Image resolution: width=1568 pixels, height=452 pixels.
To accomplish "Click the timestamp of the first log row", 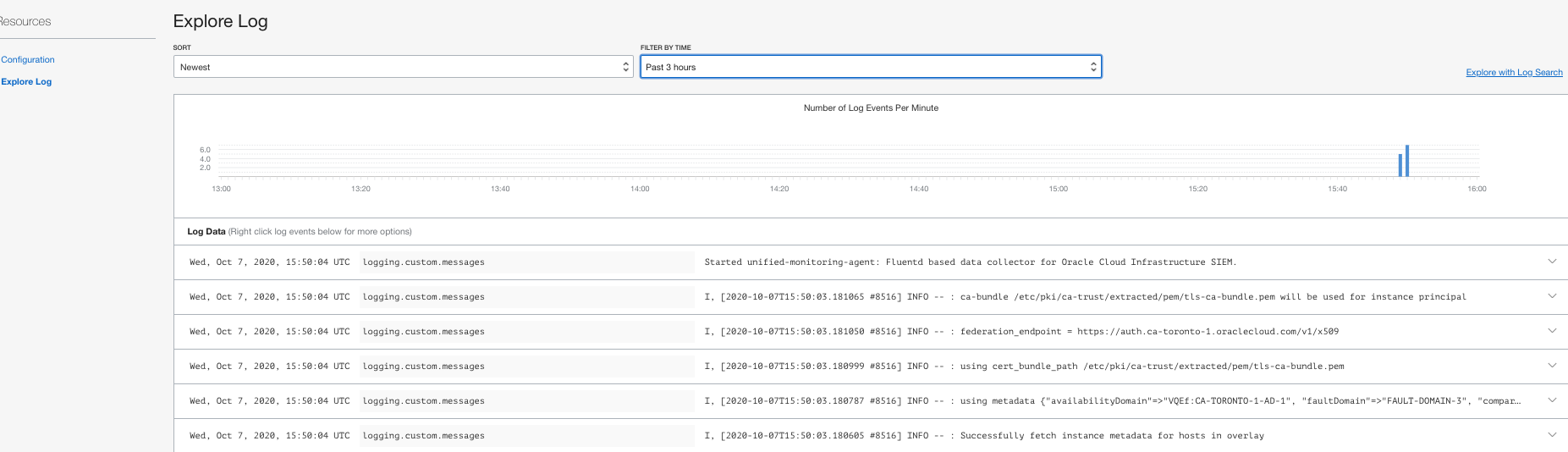I will coord(269,262).
